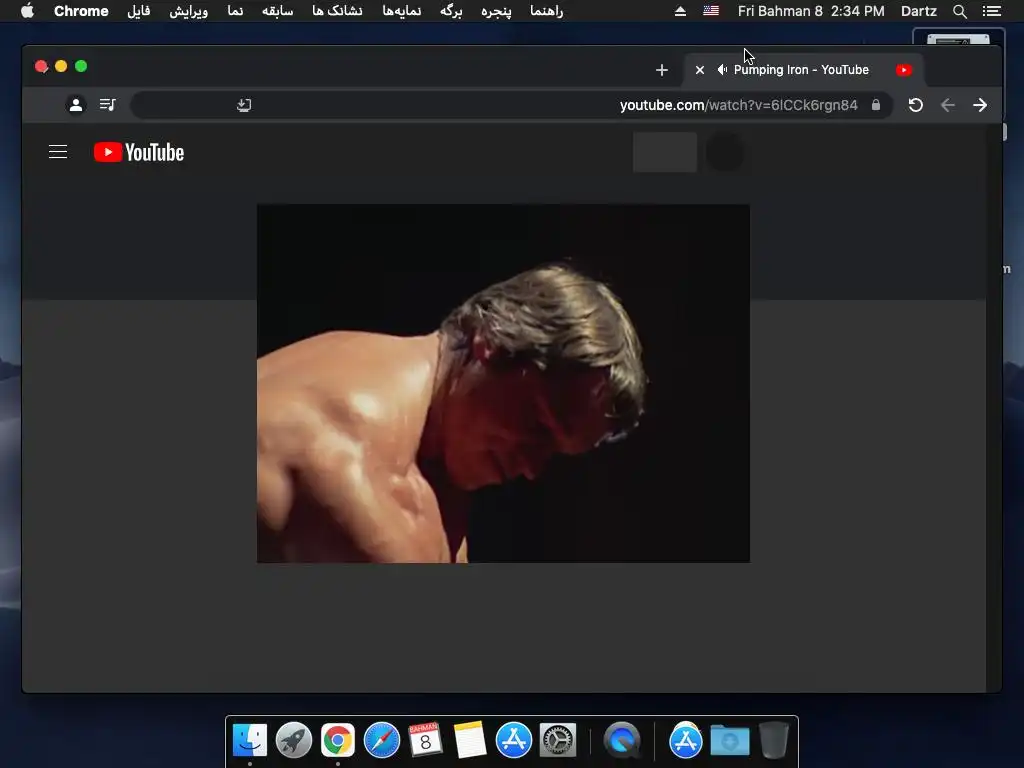Screen dimensions: 1024x768
Task: Click the YouTube favicon on the tab
Action: click(x=904, y=70)
